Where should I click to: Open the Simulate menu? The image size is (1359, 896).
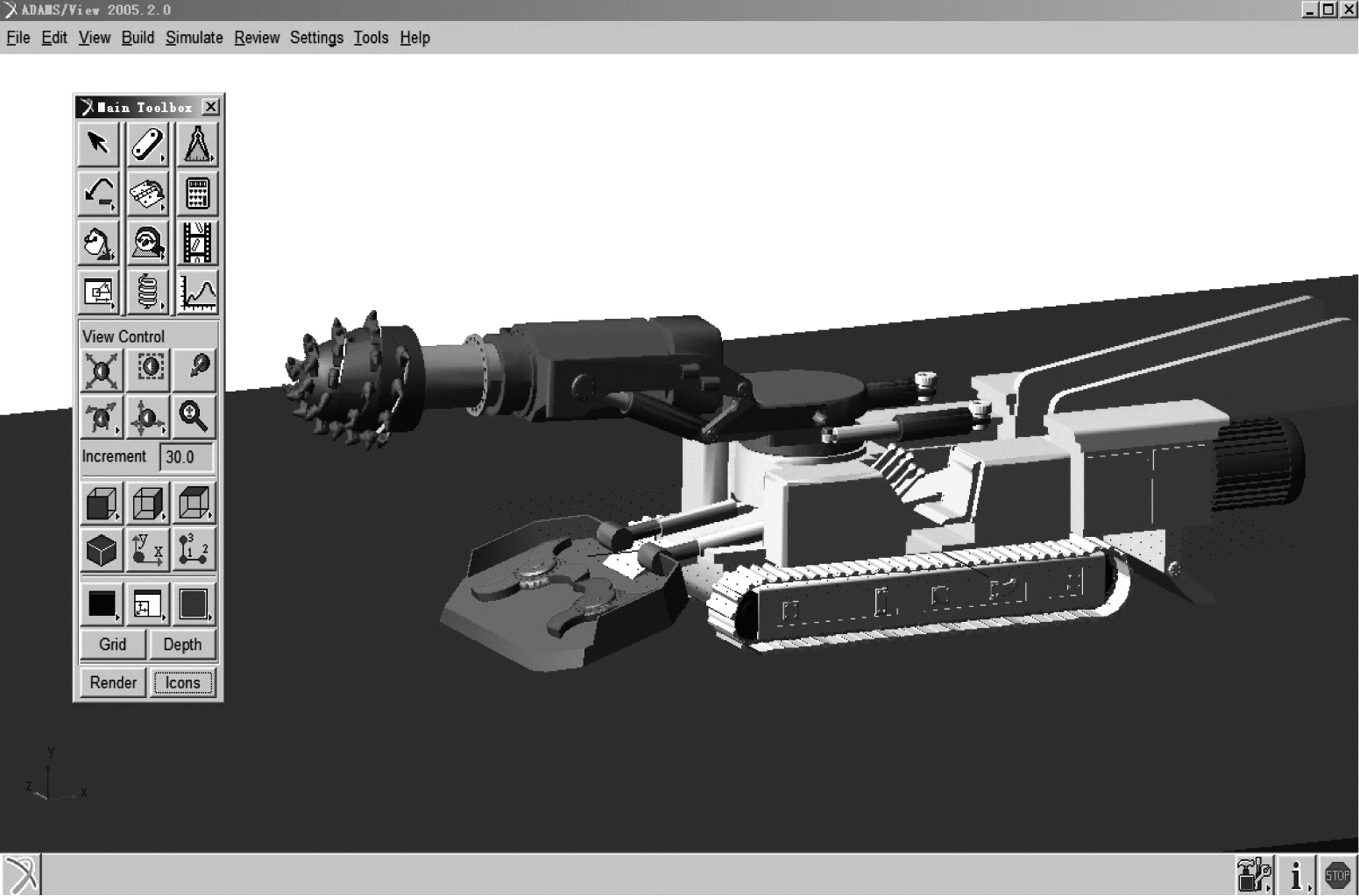[194, 38]
